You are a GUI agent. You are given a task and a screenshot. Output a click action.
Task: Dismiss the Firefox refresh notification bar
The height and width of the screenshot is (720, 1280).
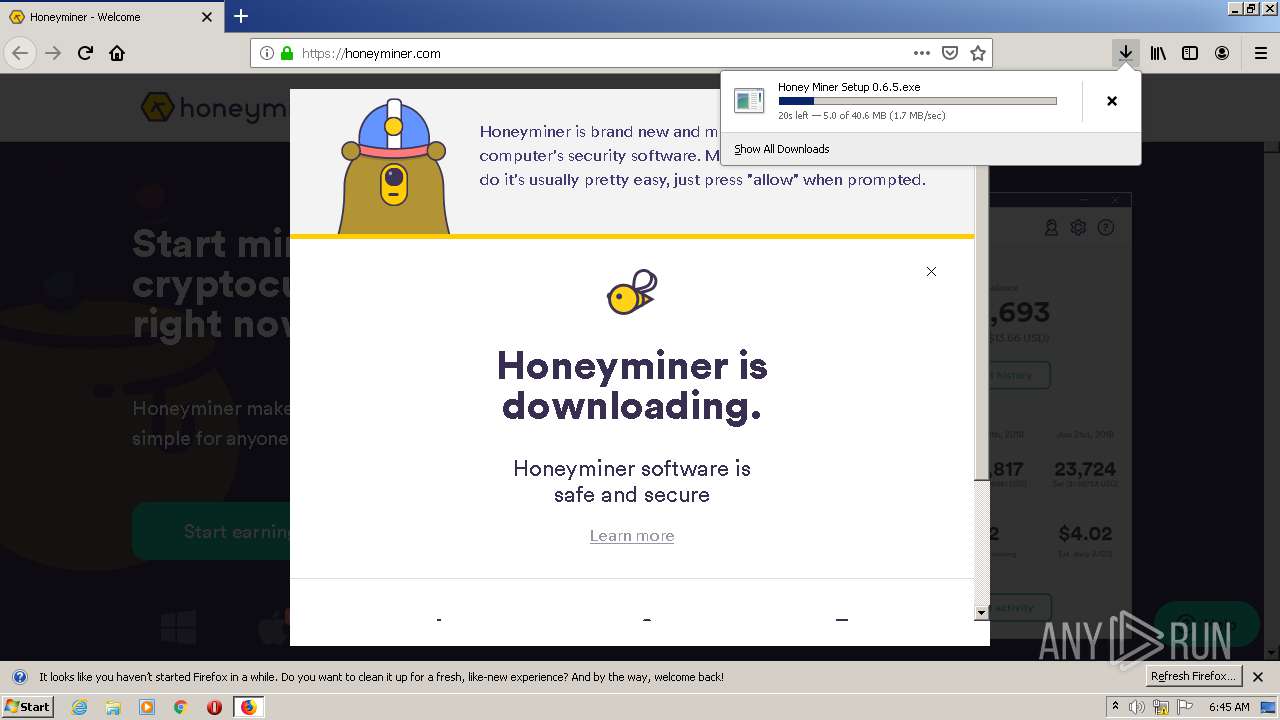pyautogui.click(x=1259, y=677)
